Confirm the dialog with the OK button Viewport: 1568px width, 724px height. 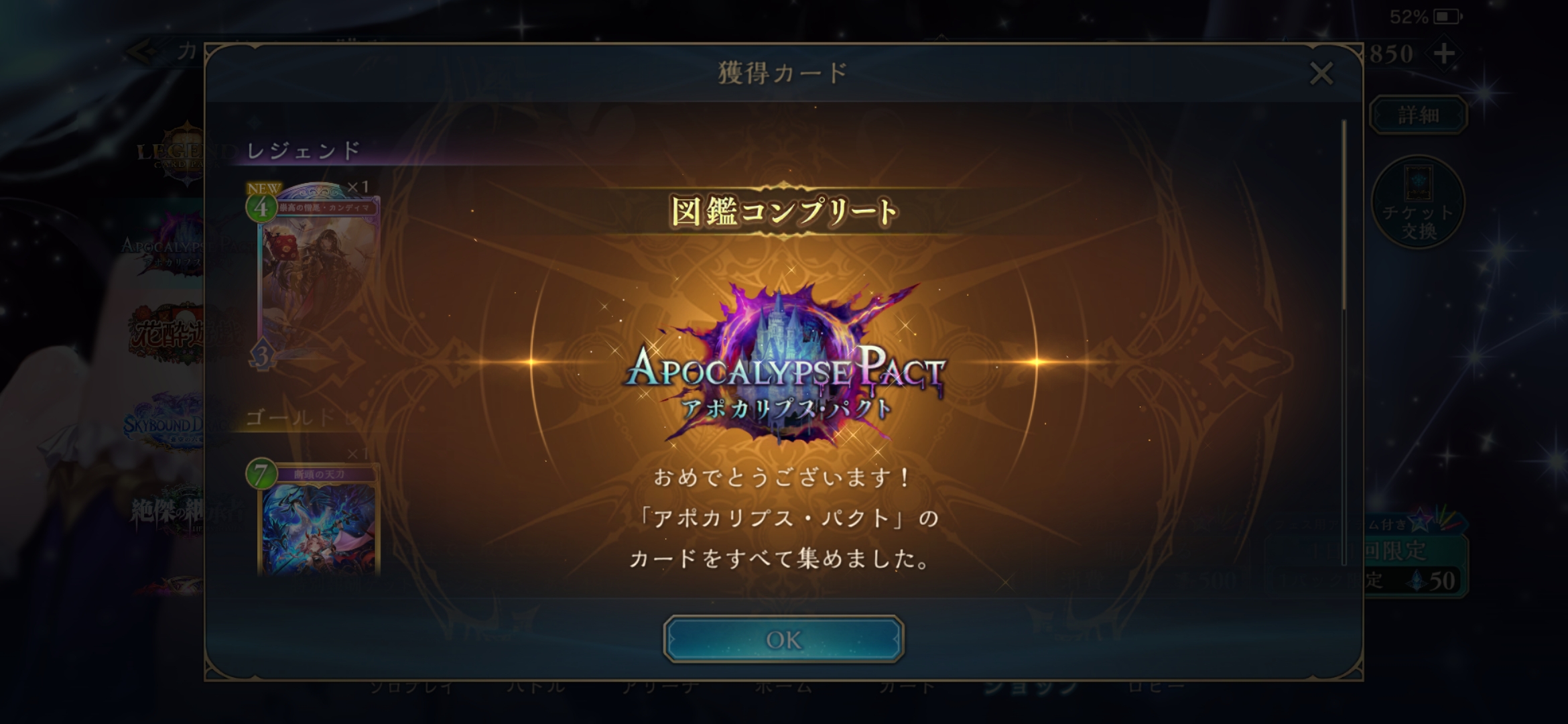click(783, 639)
